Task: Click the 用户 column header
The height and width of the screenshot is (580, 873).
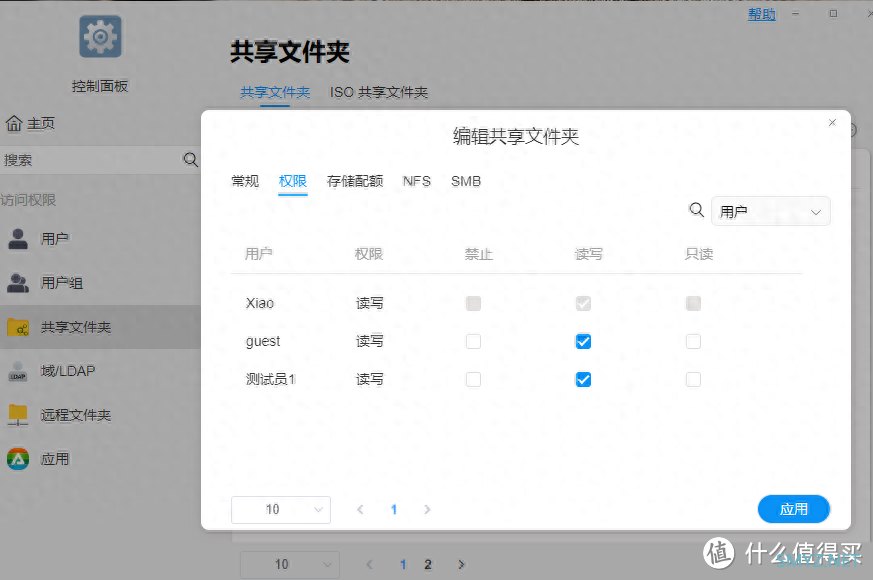Action: [x=259, y=254]
